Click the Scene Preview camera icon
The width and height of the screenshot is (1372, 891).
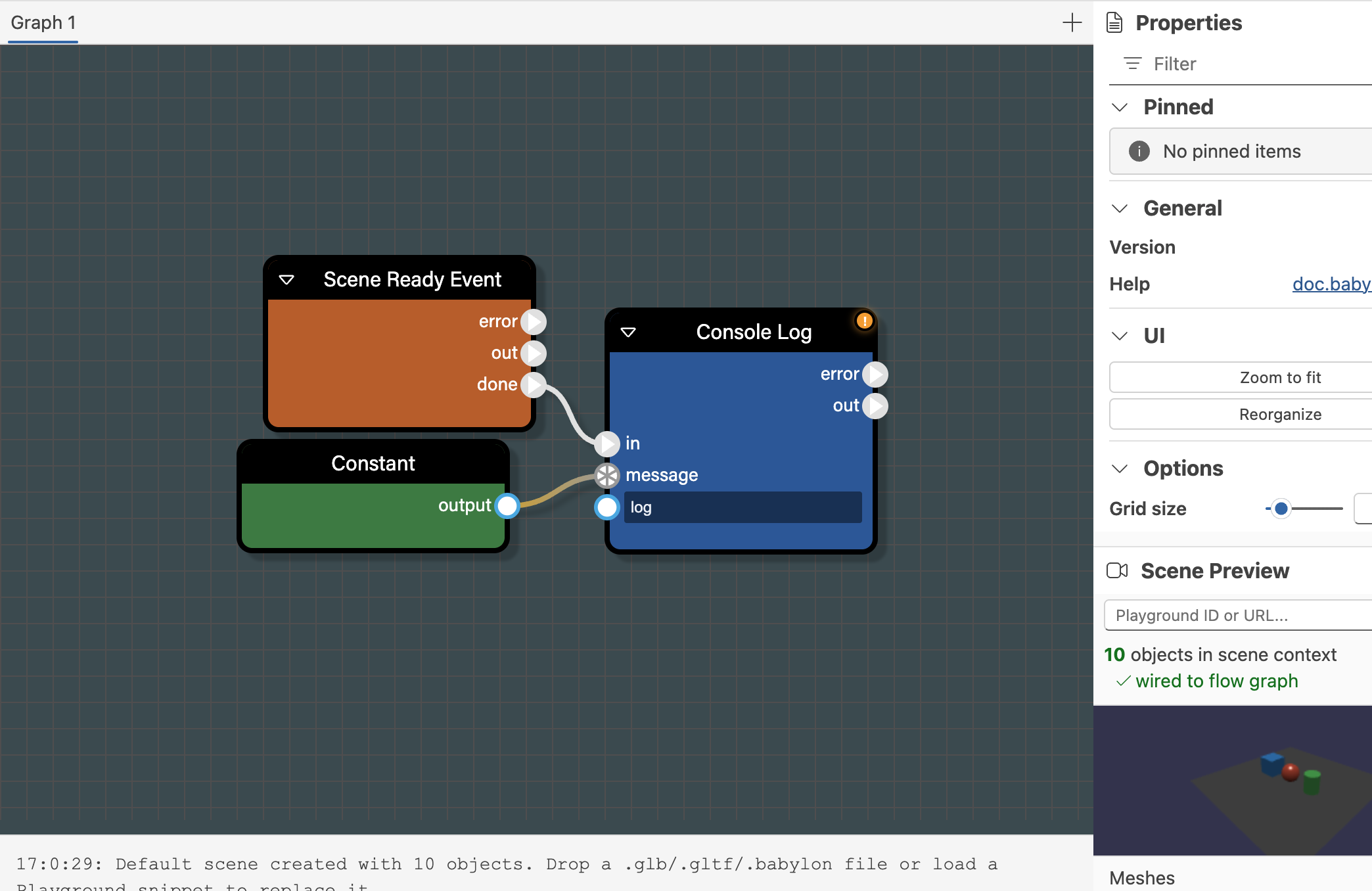[x=1117, y=570]
